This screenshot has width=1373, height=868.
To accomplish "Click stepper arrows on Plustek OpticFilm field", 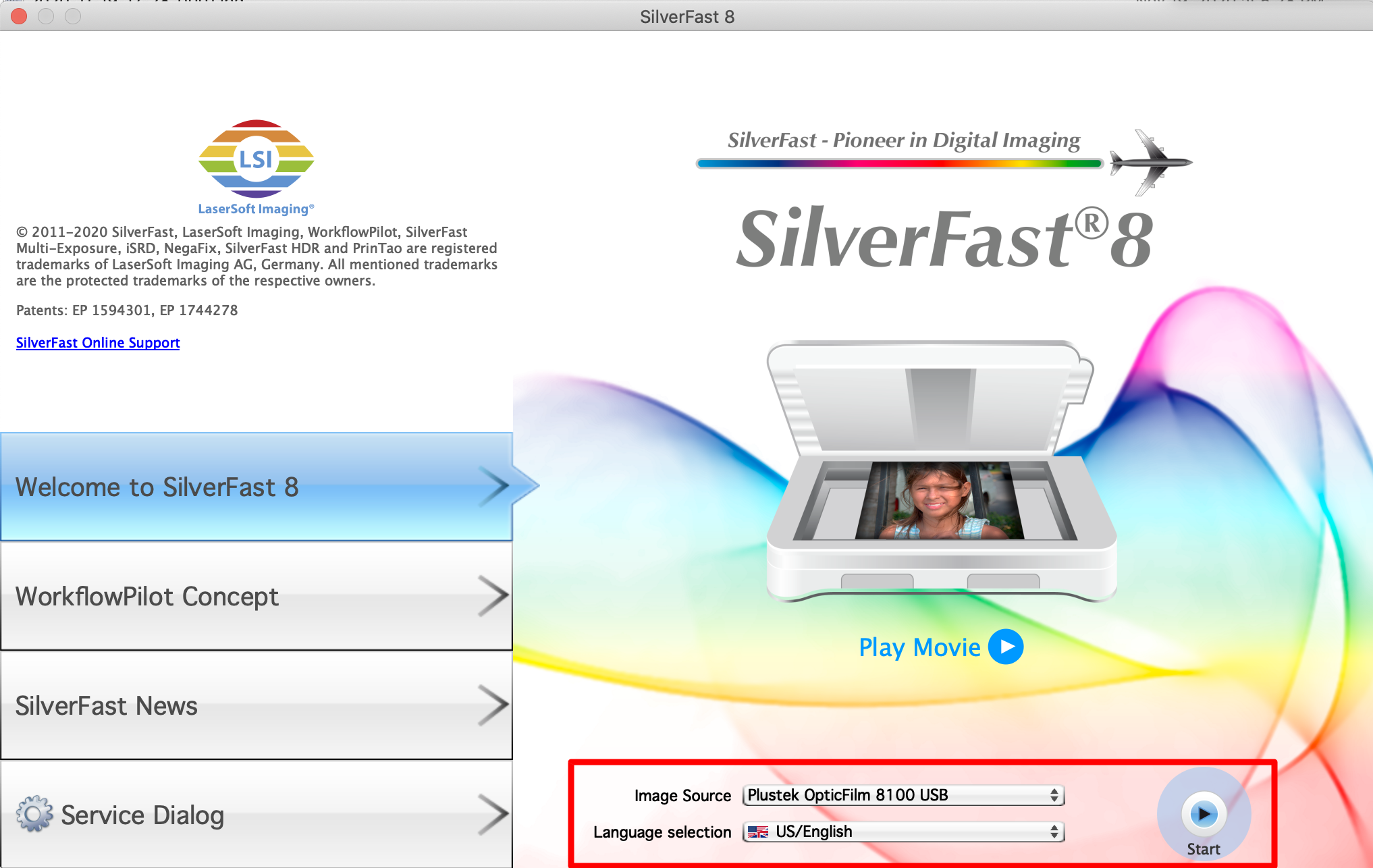I will [x=1054, y=795].
